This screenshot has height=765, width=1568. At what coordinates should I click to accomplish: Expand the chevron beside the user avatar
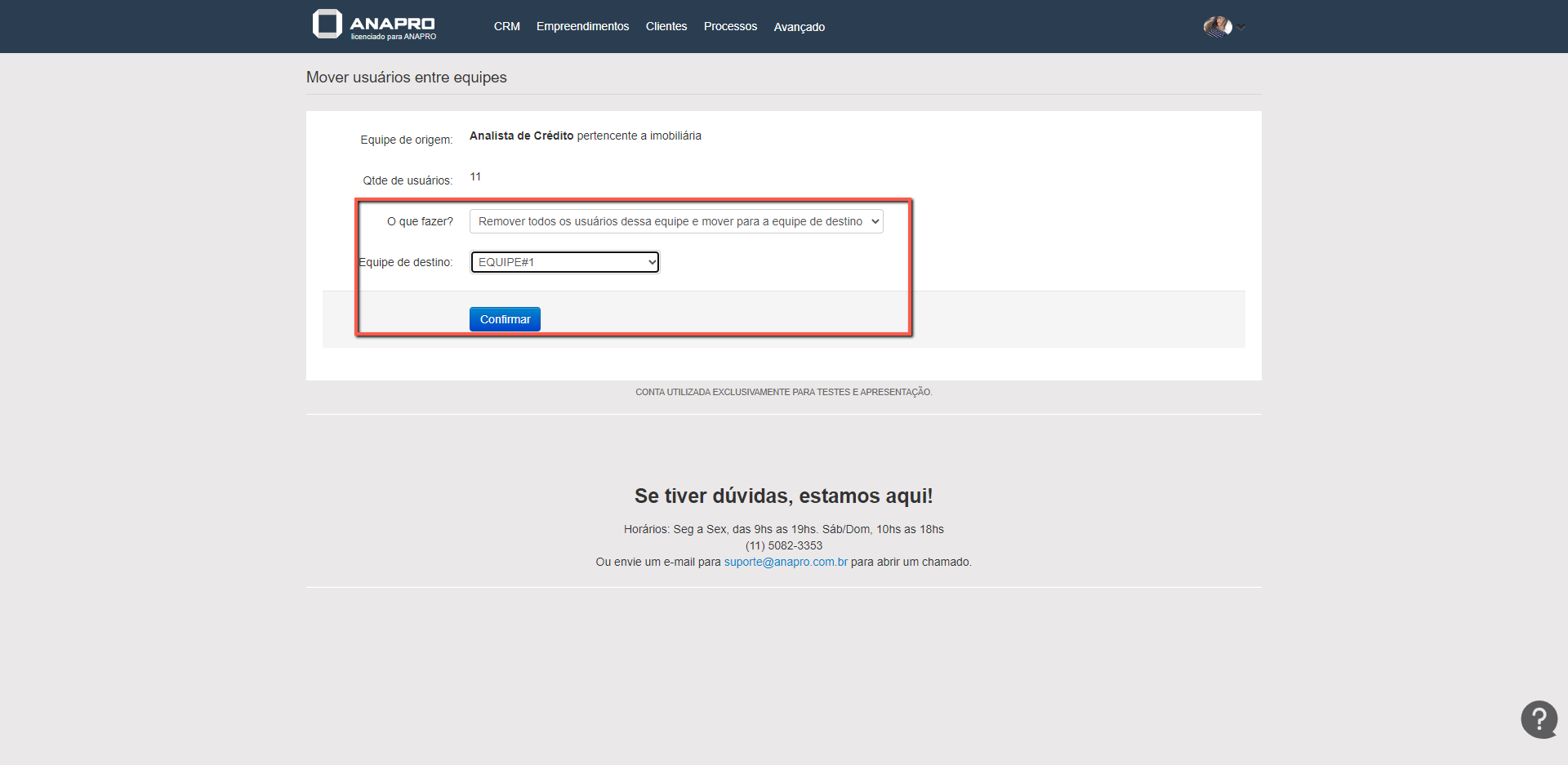(x=1241, y=27)
